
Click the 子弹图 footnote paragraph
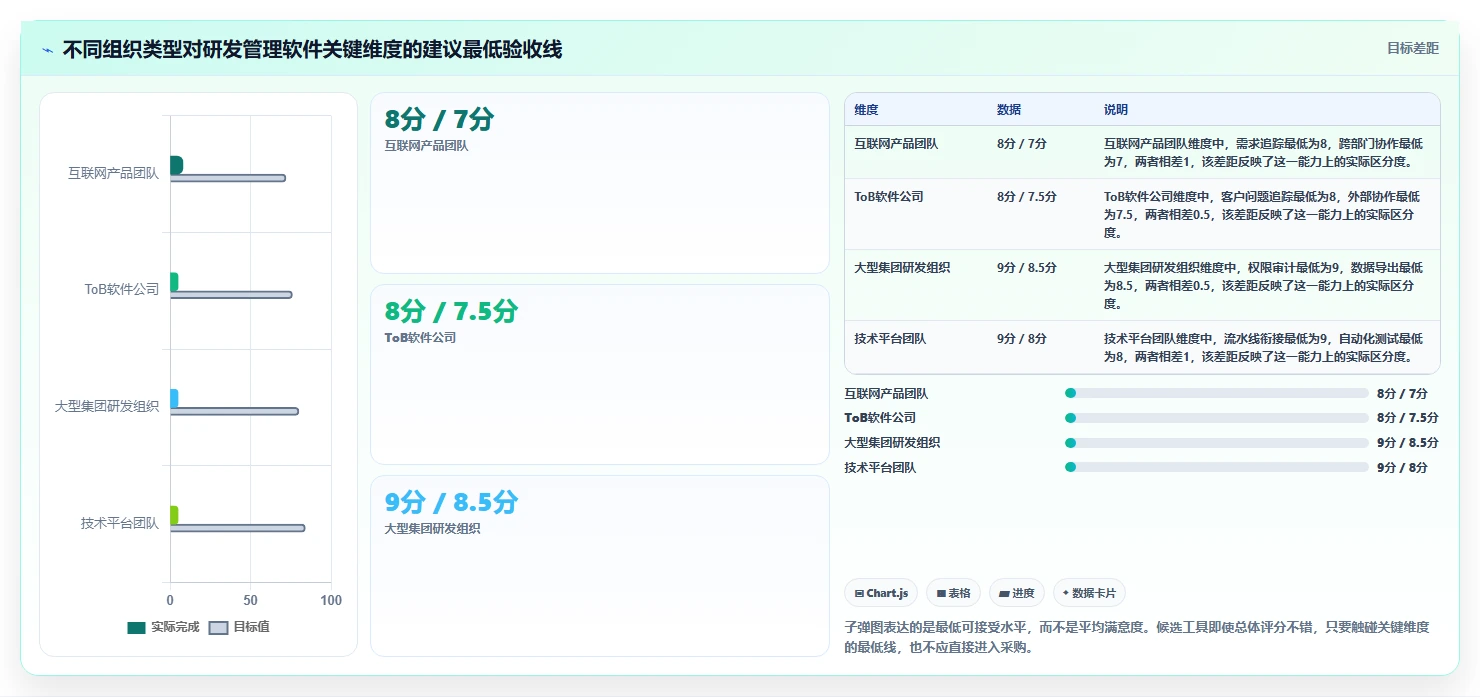point(1137,637)
